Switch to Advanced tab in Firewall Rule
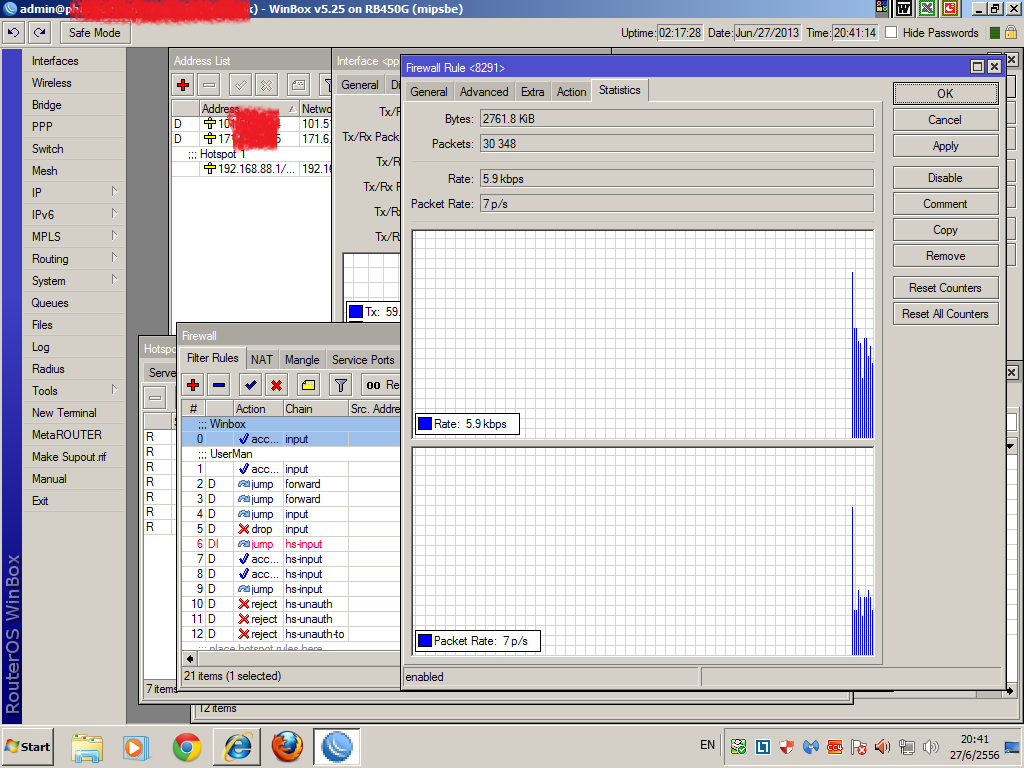Viewport: 1024px width, 768px height. pyautogui.click(x=484, y=92)
